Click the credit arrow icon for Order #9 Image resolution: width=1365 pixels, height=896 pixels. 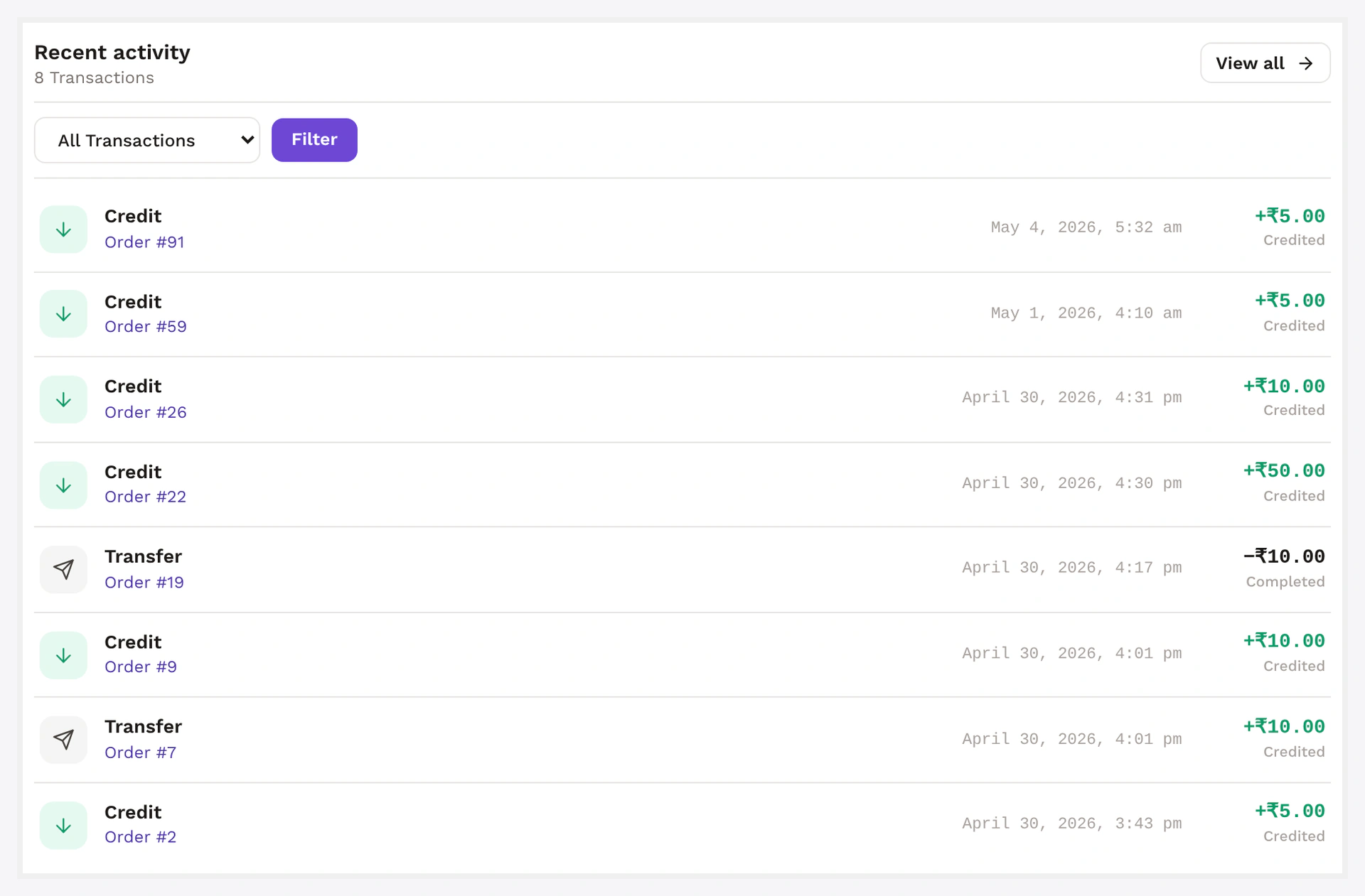(x=63, y=655)
